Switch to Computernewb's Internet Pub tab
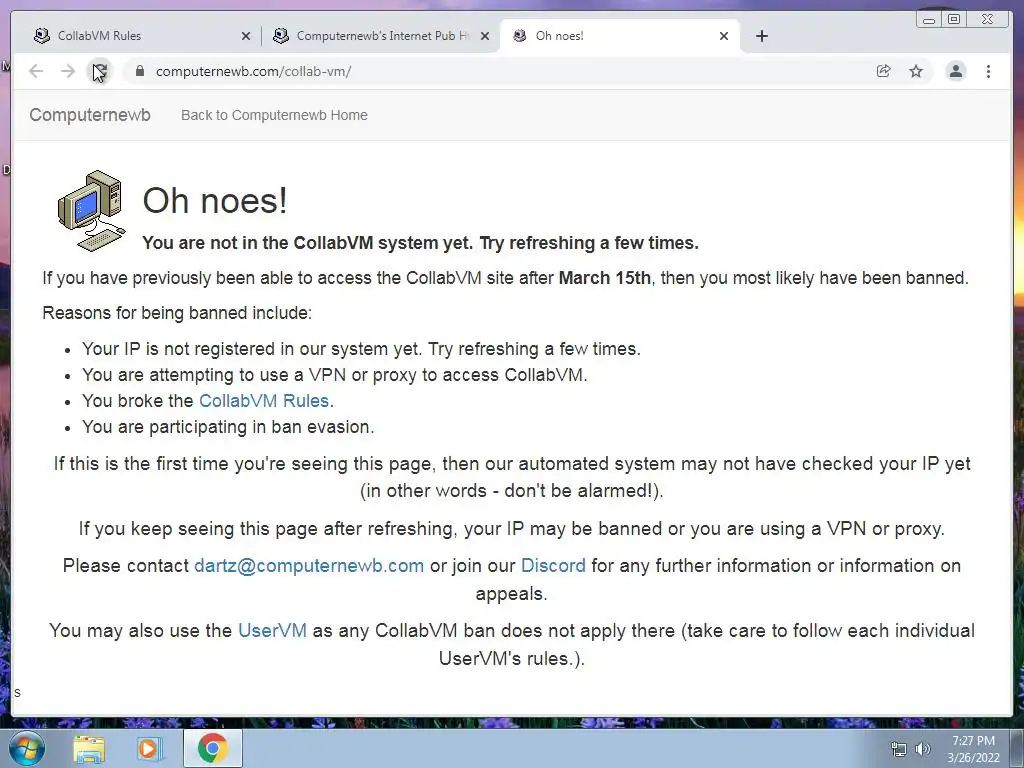The image size is (1024, 768). pos(382,36)
